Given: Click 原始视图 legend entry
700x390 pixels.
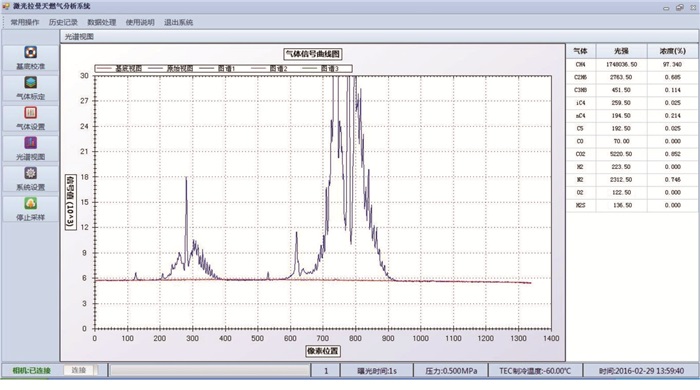Looking at the screenshot, I should [171, 68].
